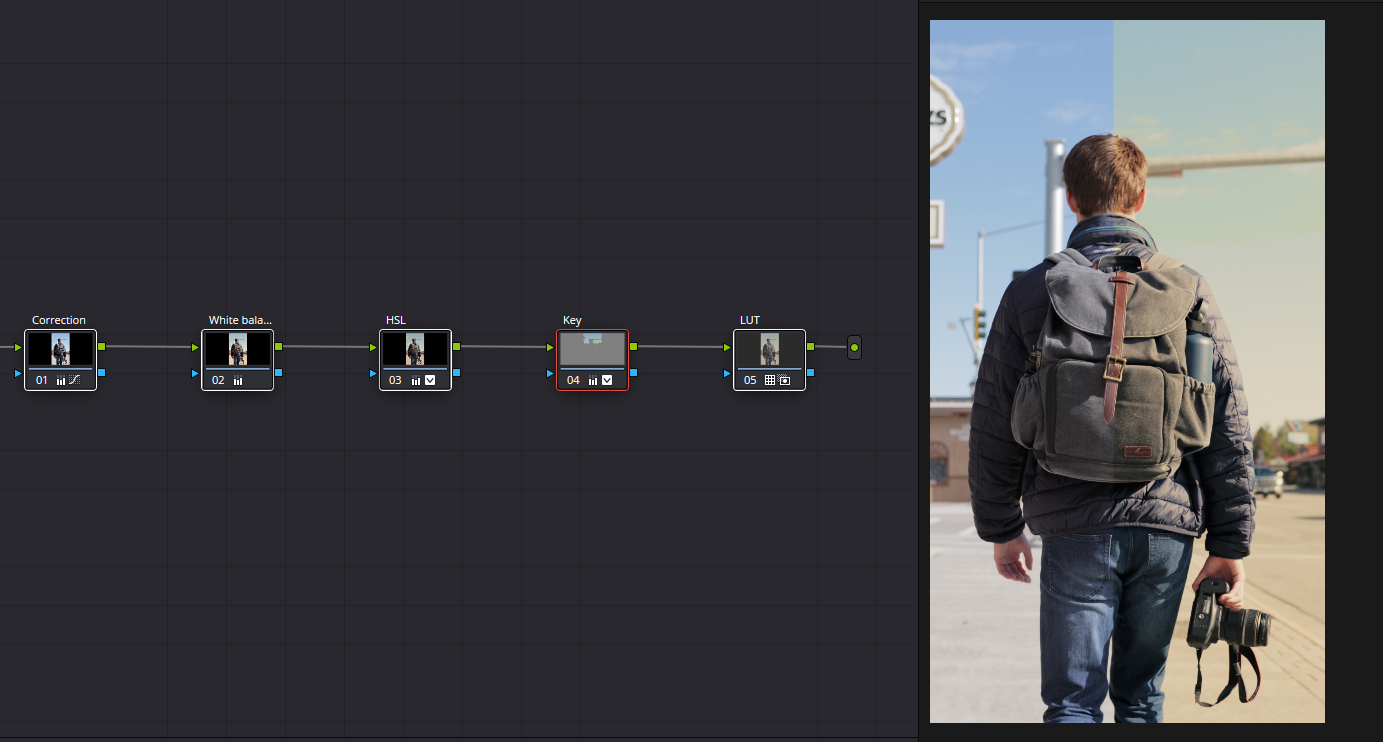Click the green RGB output of LUT node
Viewport: 1383px width, 742px height.
tap(811, 346)
